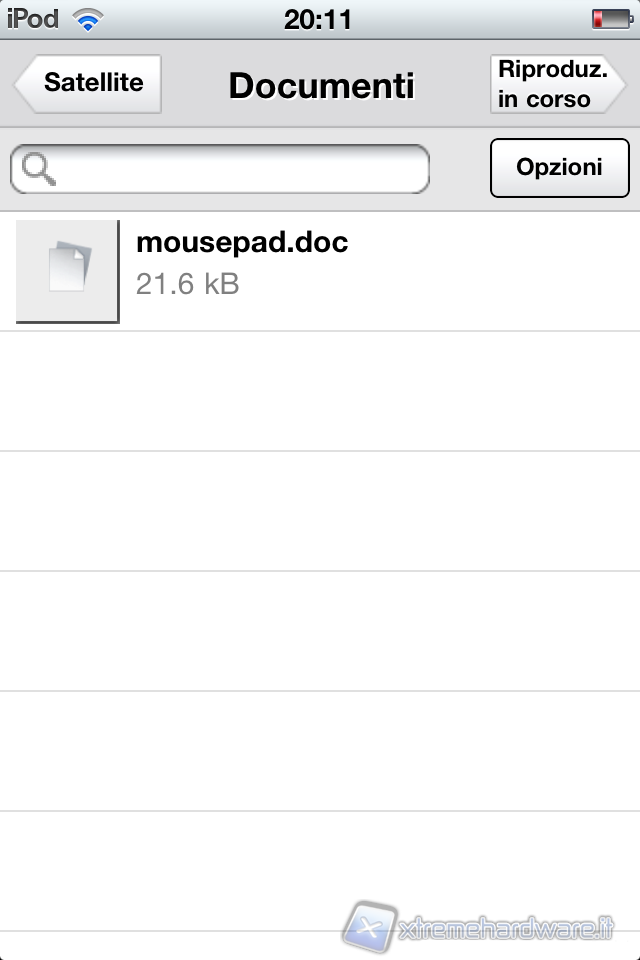Tap the 20:11 clock in status bar

pos(318,20)
